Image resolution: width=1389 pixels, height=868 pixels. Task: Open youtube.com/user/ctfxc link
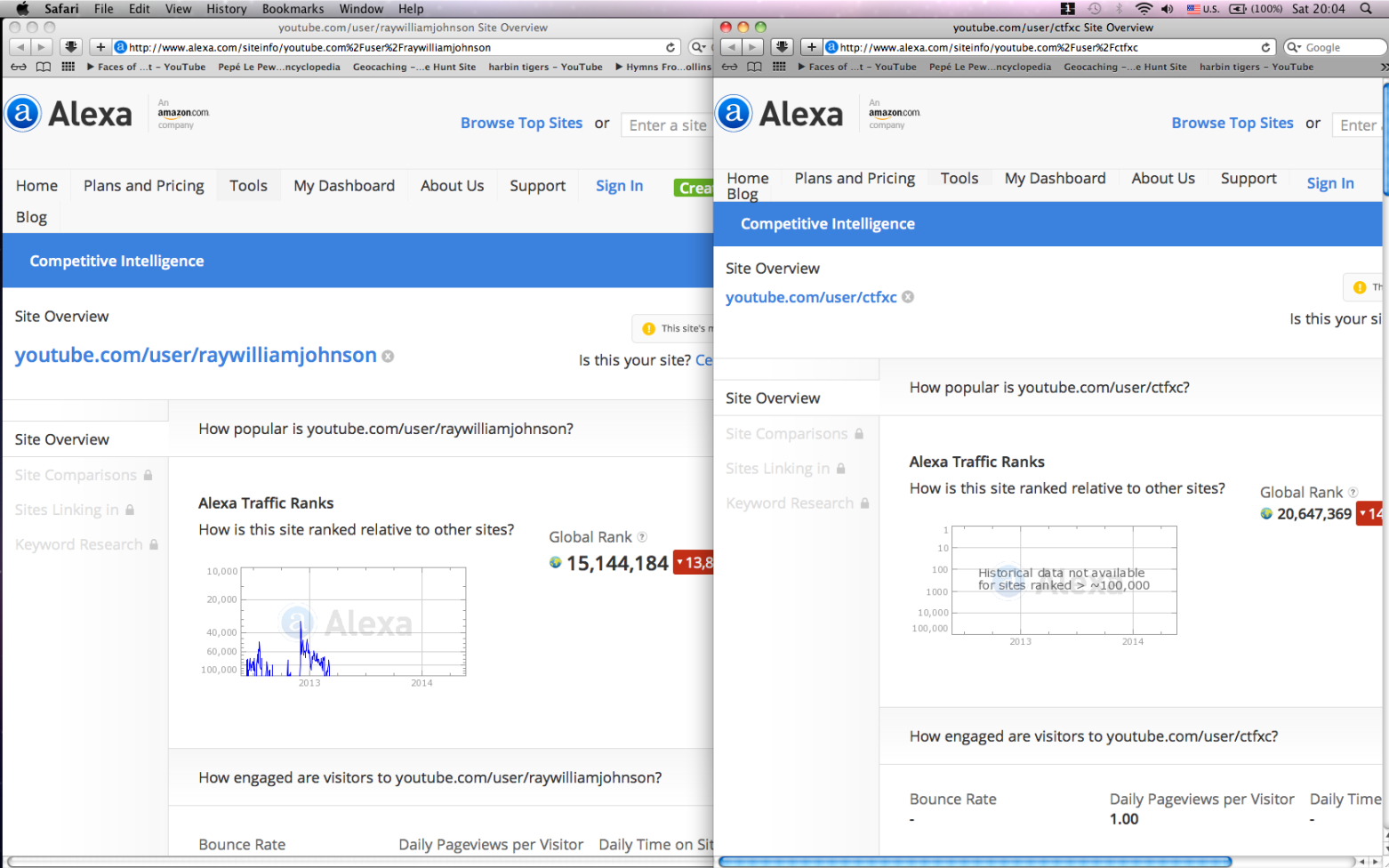coord(811,297)
